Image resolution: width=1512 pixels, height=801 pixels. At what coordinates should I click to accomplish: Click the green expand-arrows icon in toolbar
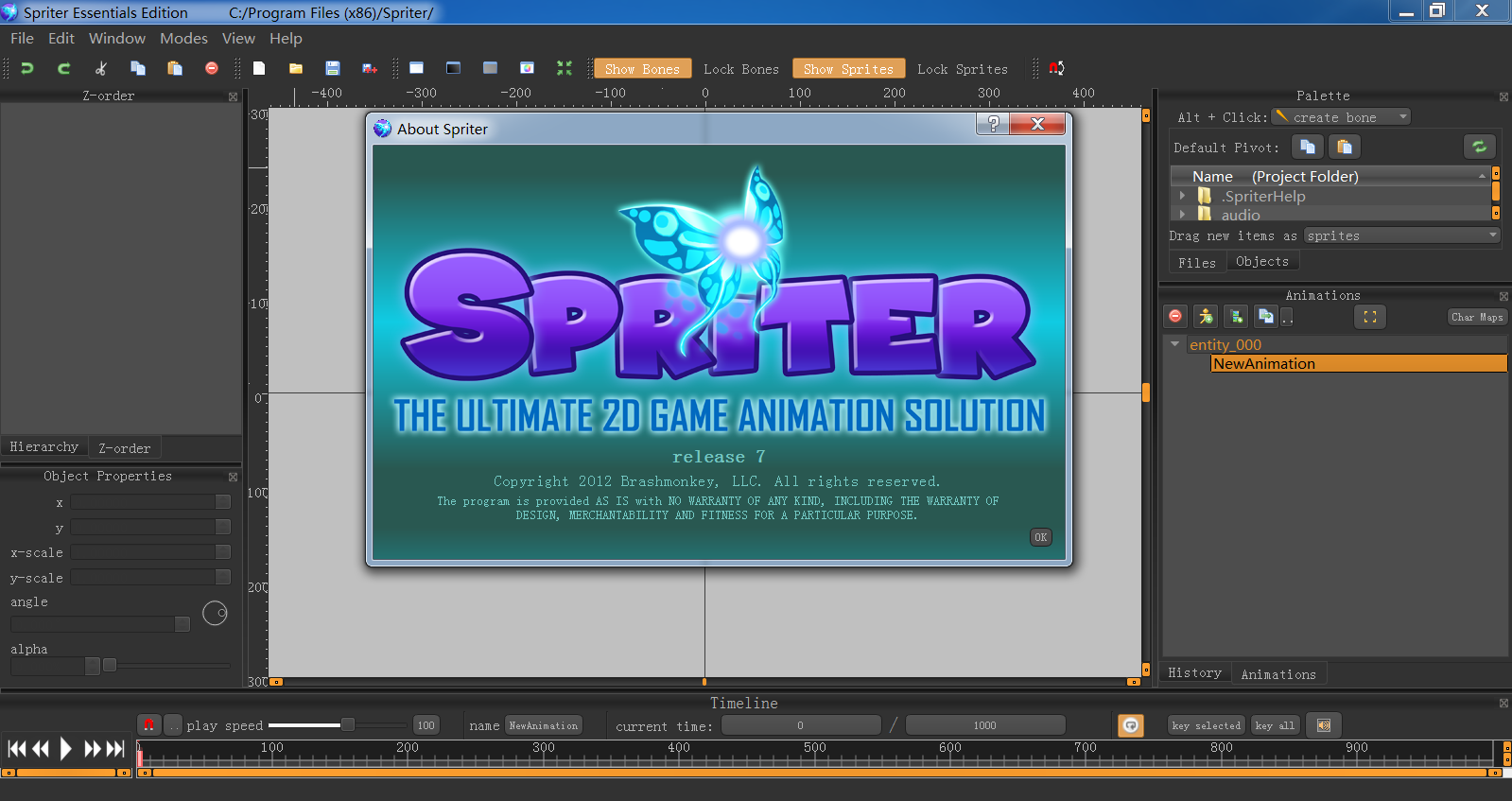tap(565, 68)
